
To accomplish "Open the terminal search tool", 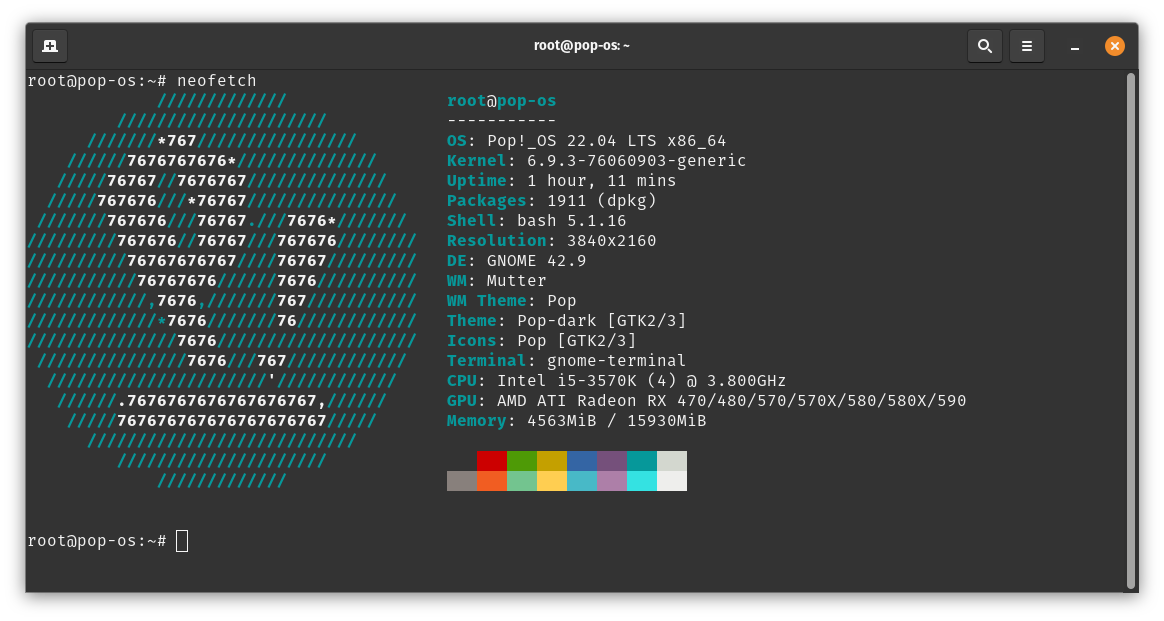I will pos(985,46).
